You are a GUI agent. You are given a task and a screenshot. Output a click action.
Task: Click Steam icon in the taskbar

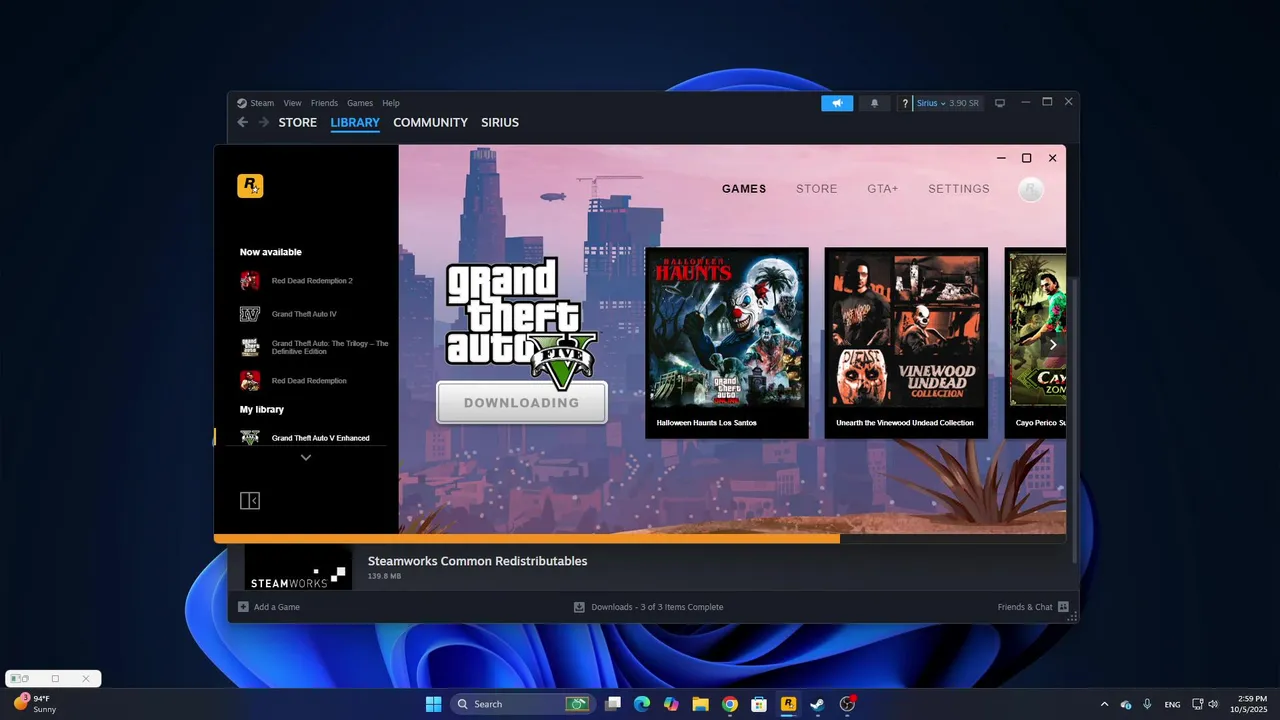[x=817, y=704]
